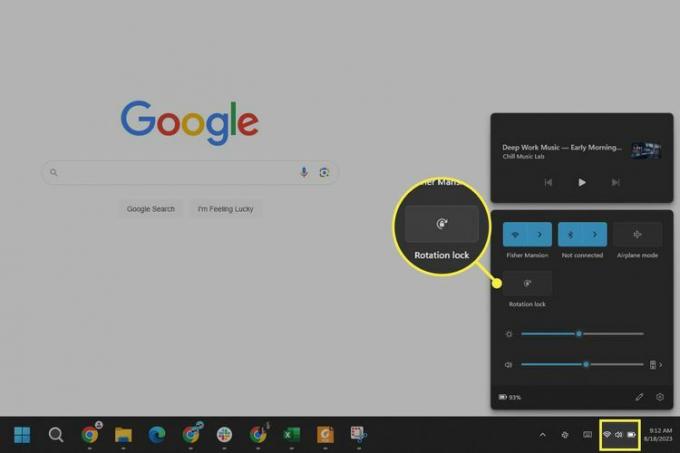Screen dimensions: 680x453
Task: Open battery settings showing 93%
Action: tap(510, 397)
